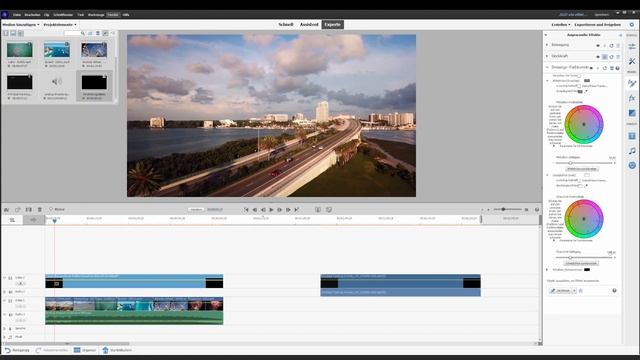Click the Organizer button
Image resolution: width=640 pixels, height=360 pixels.
pos(85,350)
